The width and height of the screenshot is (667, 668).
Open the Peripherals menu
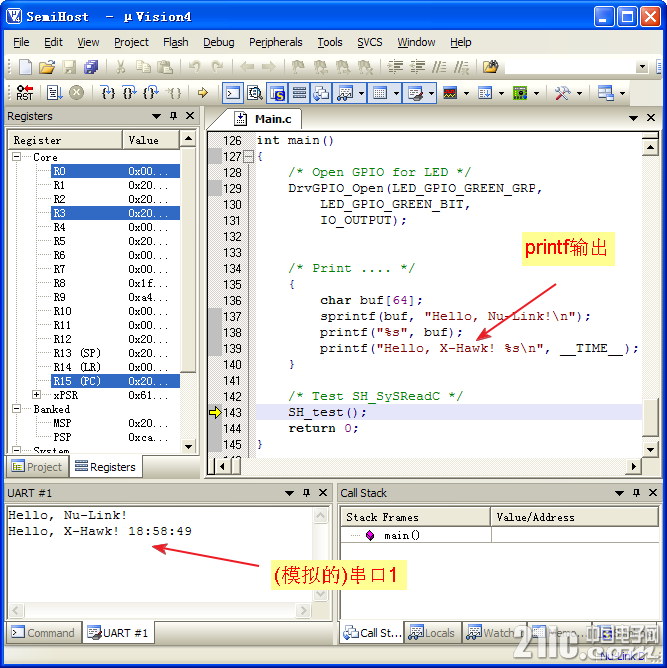(x=276, y=42)
